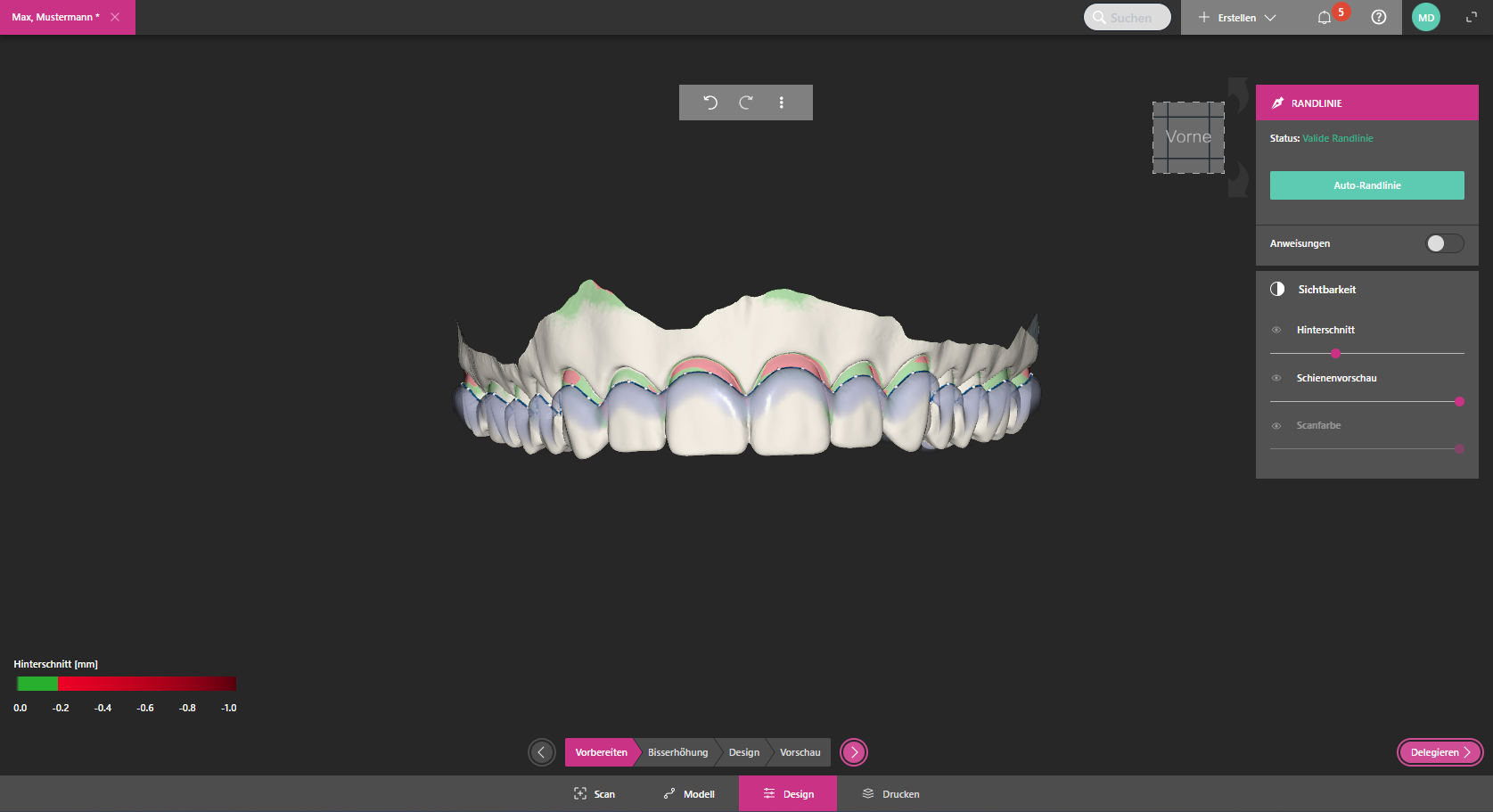Click the Auto-Randlinie button

[x=1366, y=185]
